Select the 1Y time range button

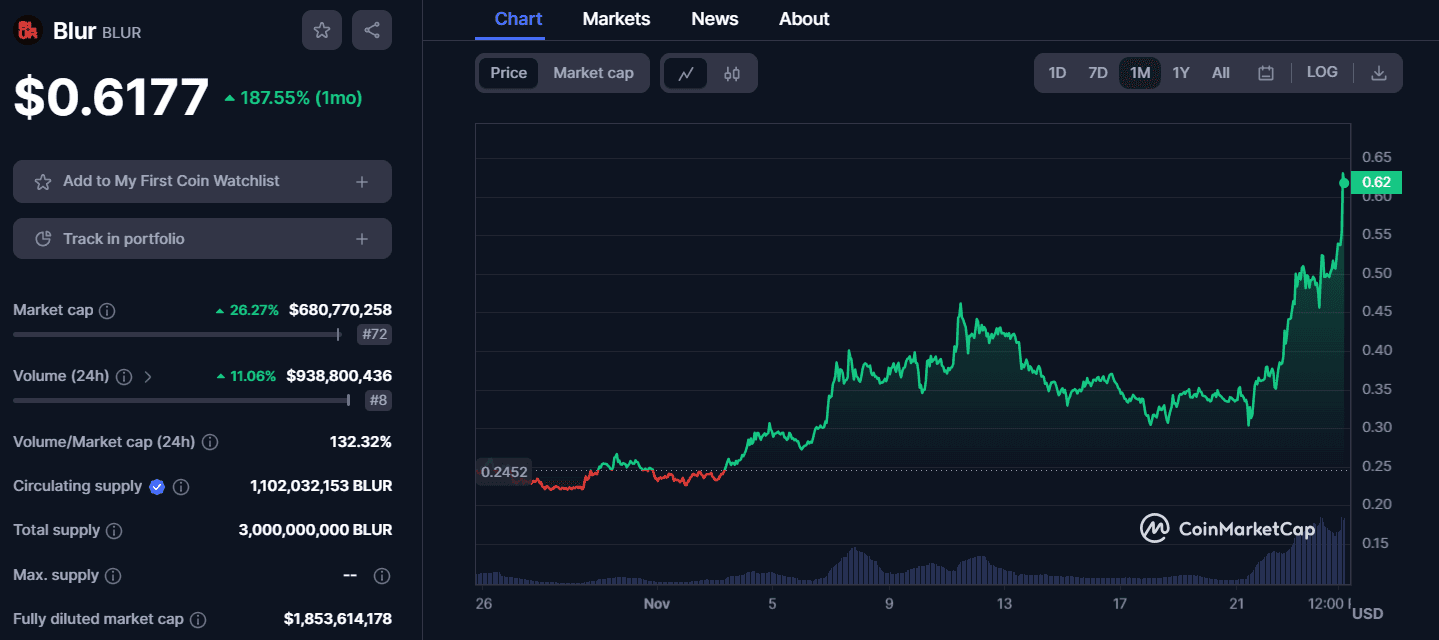(1180, 73)
